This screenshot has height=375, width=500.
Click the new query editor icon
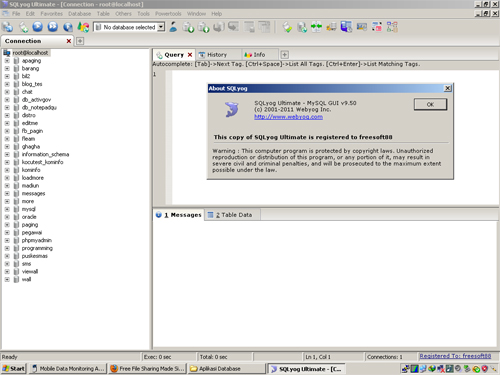click(23, 27)
